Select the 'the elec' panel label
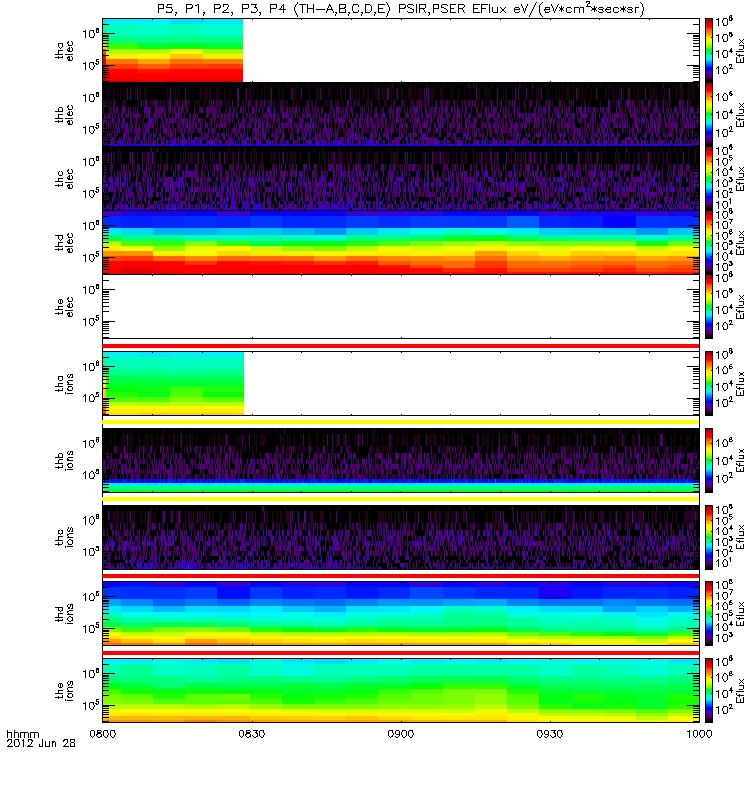Image resolution: width=750 pixels, height=800 pixels. pos(64,307)
